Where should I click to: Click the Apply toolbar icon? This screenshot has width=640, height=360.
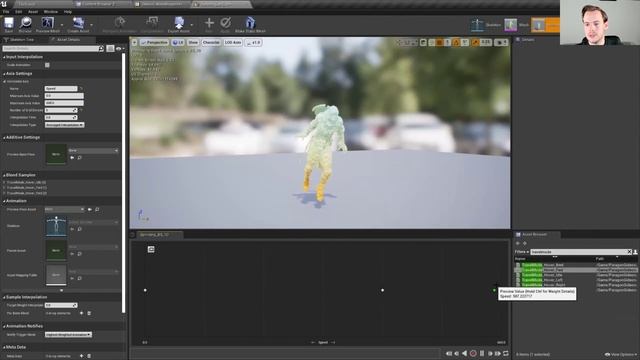click(x=225, y=24)
